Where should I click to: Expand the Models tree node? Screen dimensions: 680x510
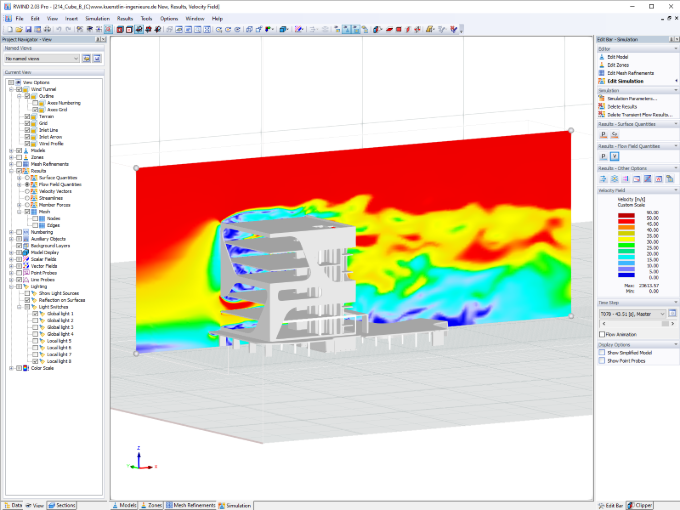[11, 150]
